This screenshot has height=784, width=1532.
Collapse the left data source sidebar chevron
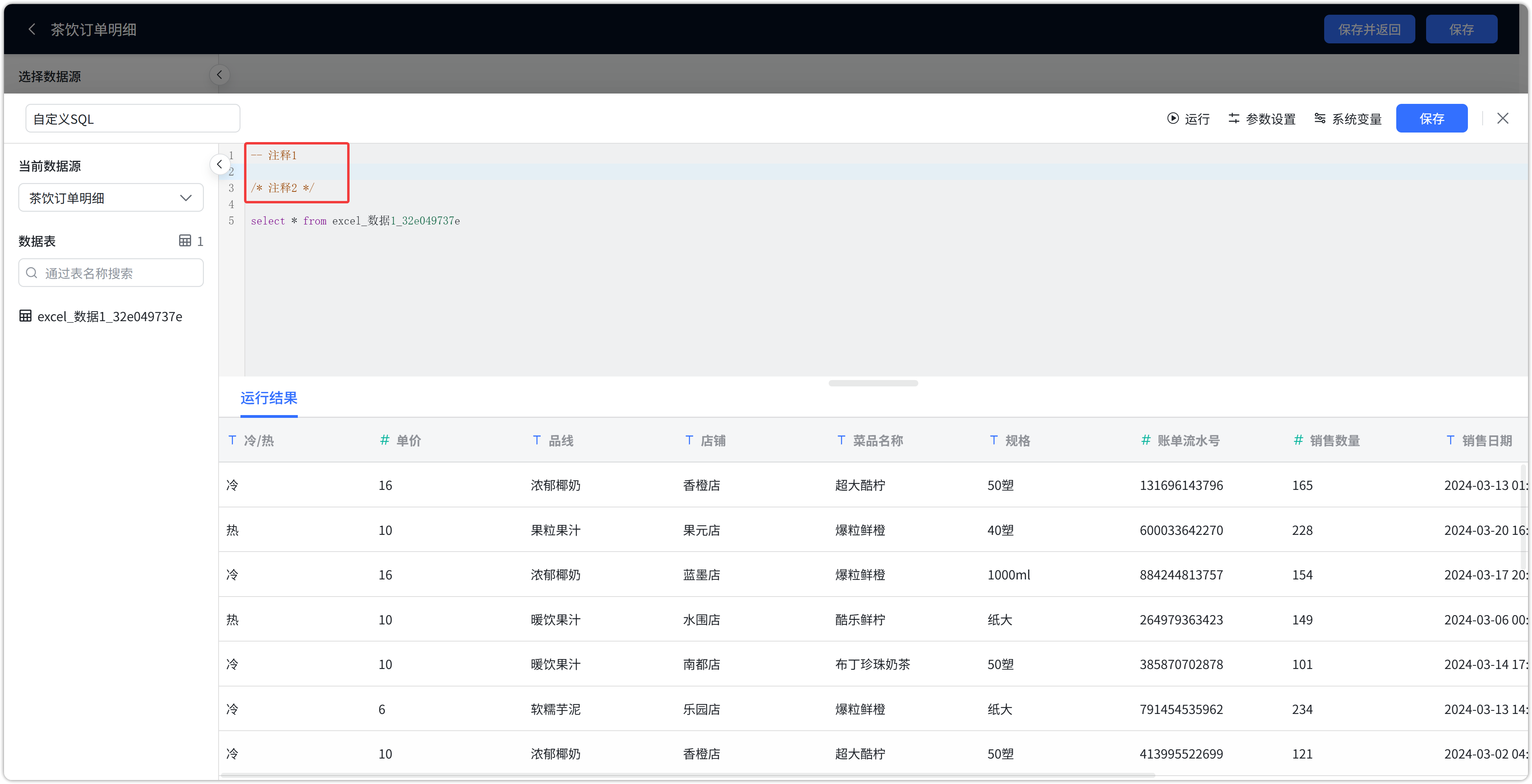click(x=219, y=164)
